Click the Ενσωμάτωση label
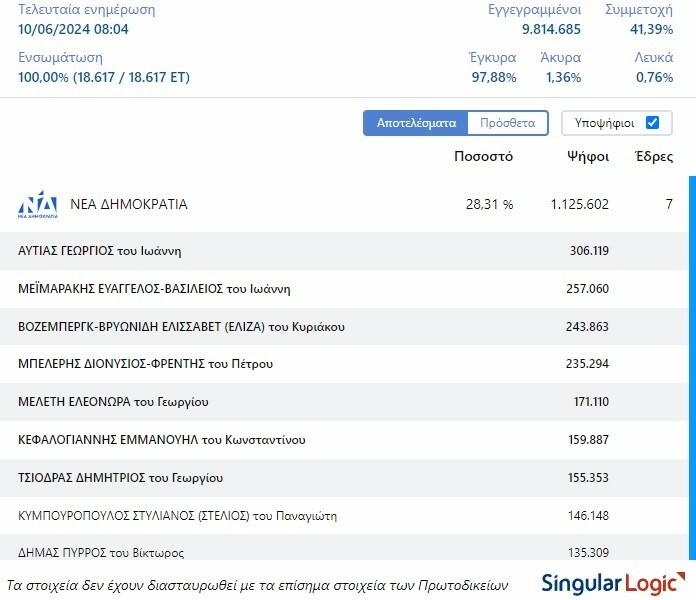696x600 pixels. click(60, 58)
